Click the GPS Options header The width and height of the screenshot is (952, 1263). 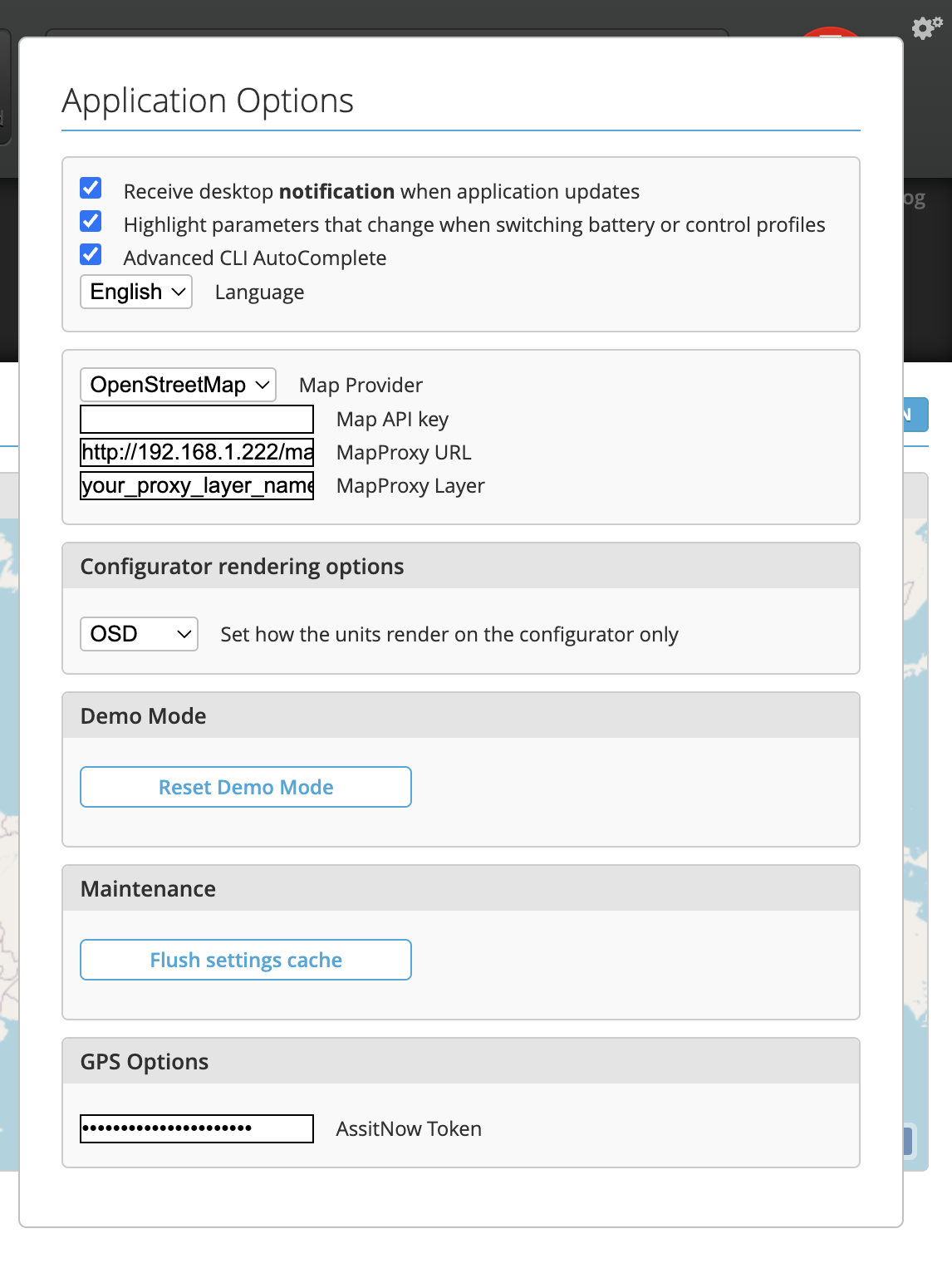tap(461, 1061)
